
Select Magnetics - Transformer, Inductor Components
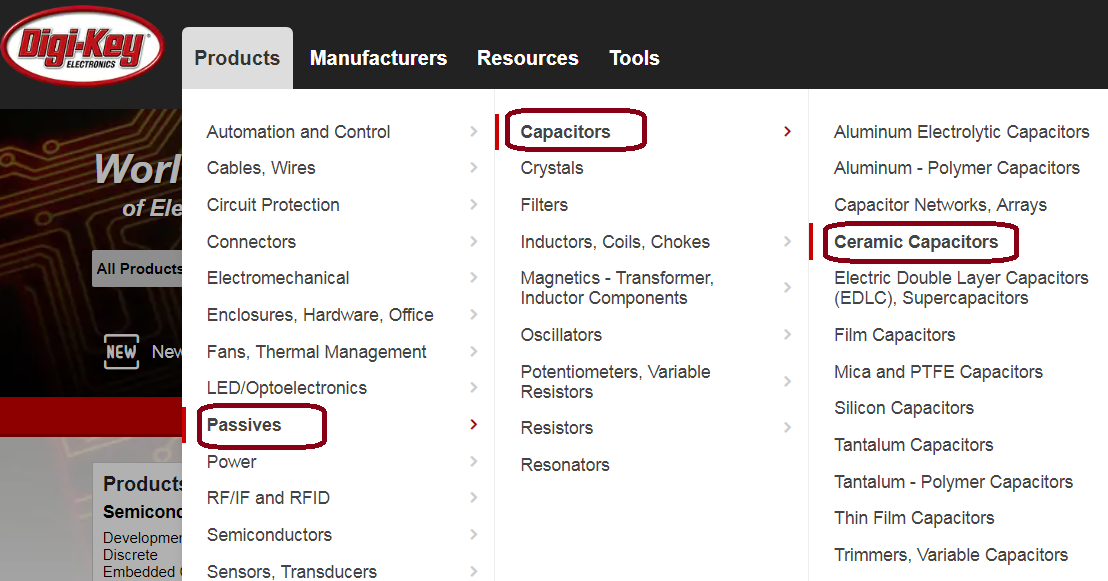[617, 288]
